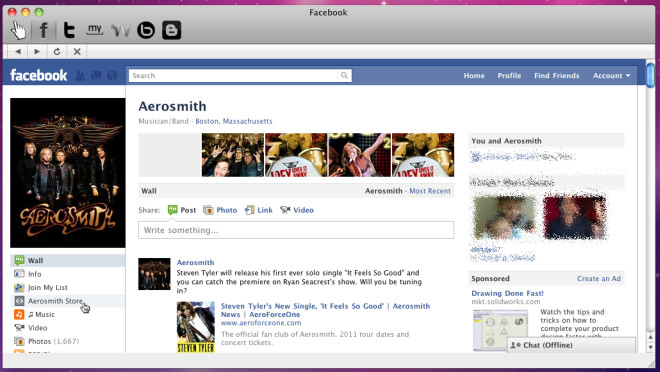Go back with the left arrow button
The width and height of the screenshot is (660, 372).
(18, 51)
